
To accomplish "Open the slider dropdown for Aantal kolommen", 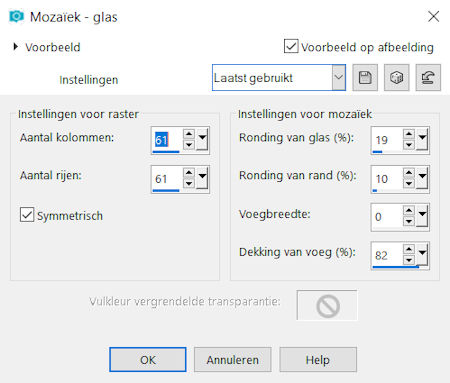I will click(x=202, y=138).
